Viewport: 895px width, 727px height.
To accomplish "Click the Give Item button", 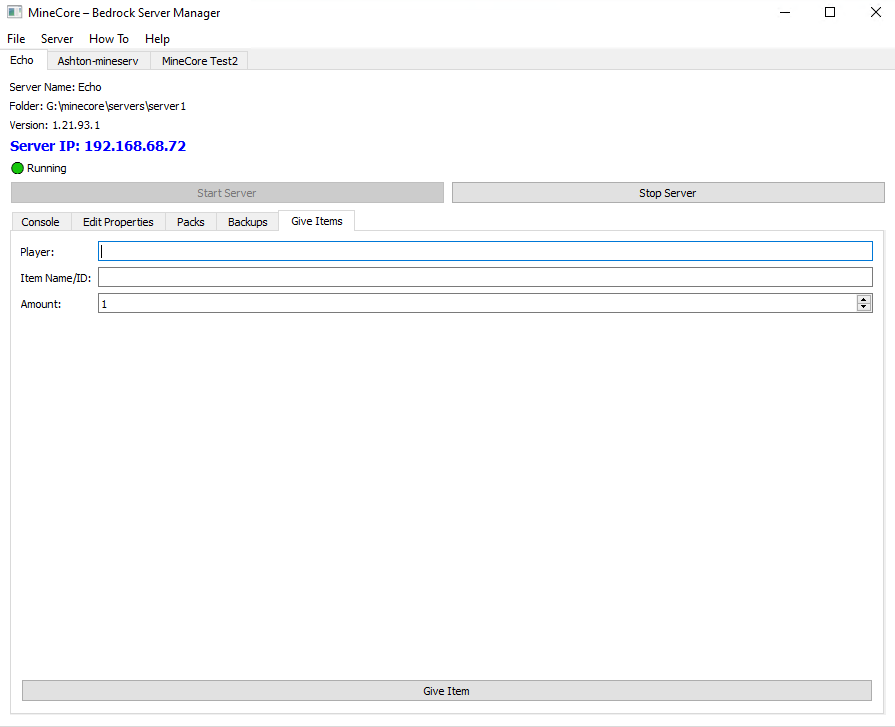I will click(446, 690).
